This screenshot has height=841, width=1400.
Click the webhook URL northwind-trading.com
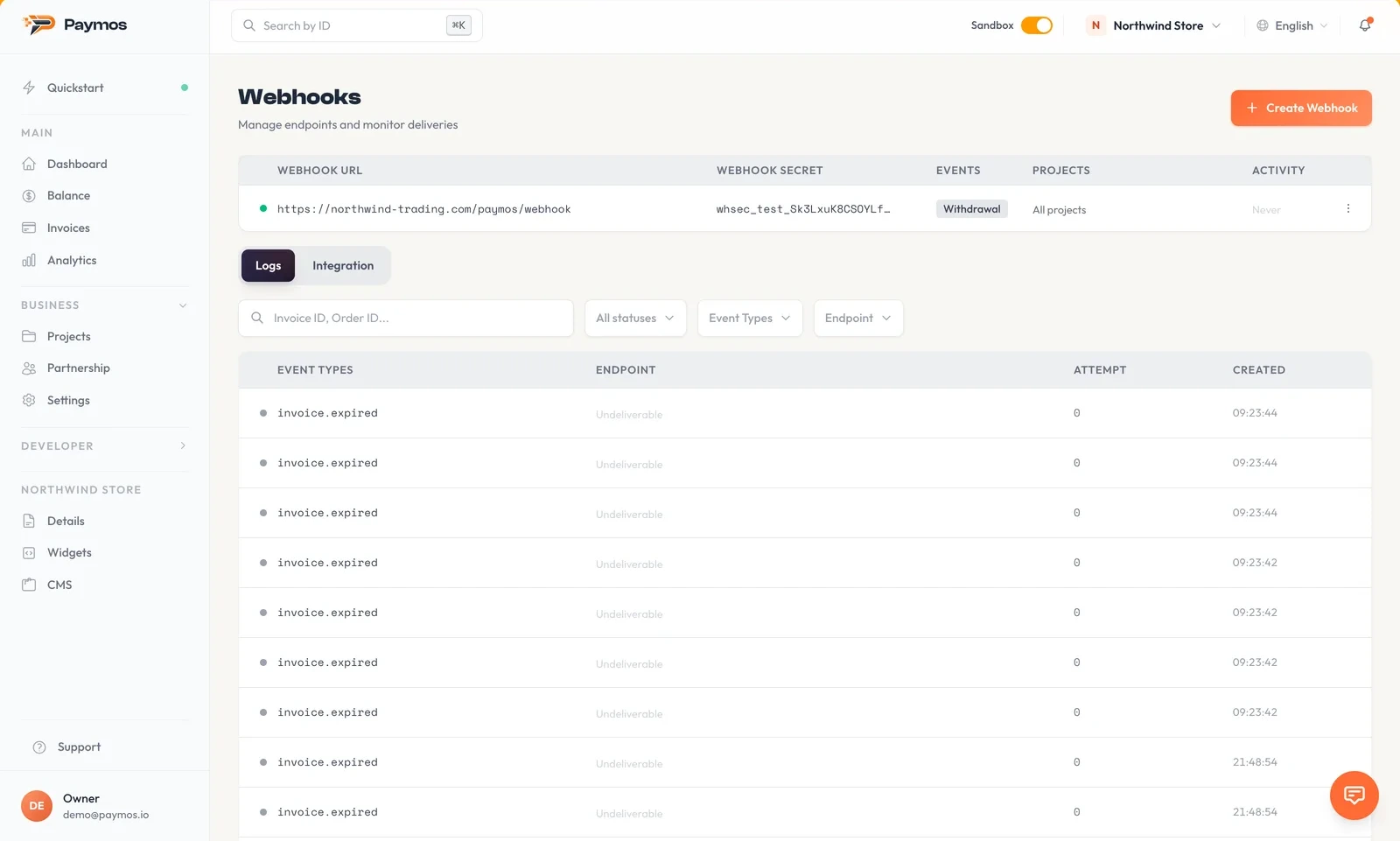click(423, 209)
